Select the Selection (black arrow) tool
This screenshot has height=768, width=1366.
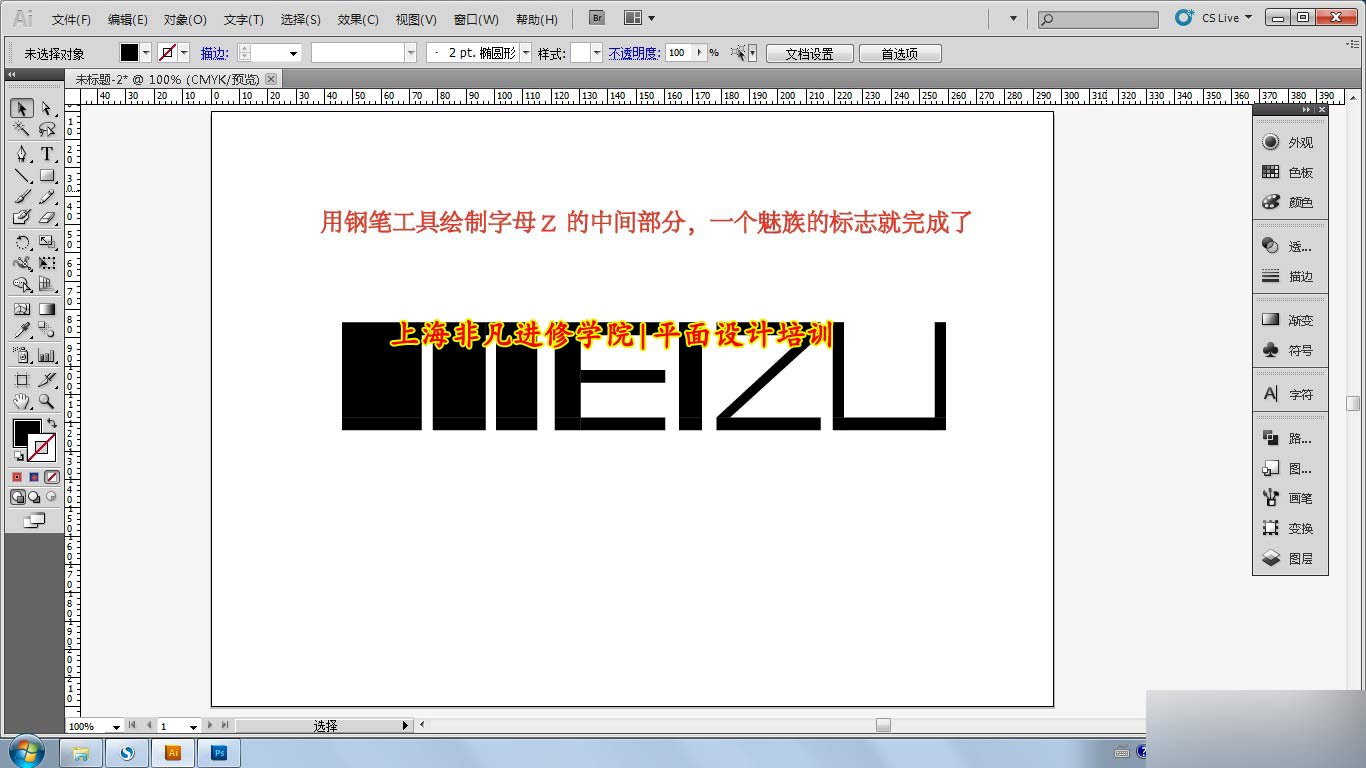(x=22, y=108)
